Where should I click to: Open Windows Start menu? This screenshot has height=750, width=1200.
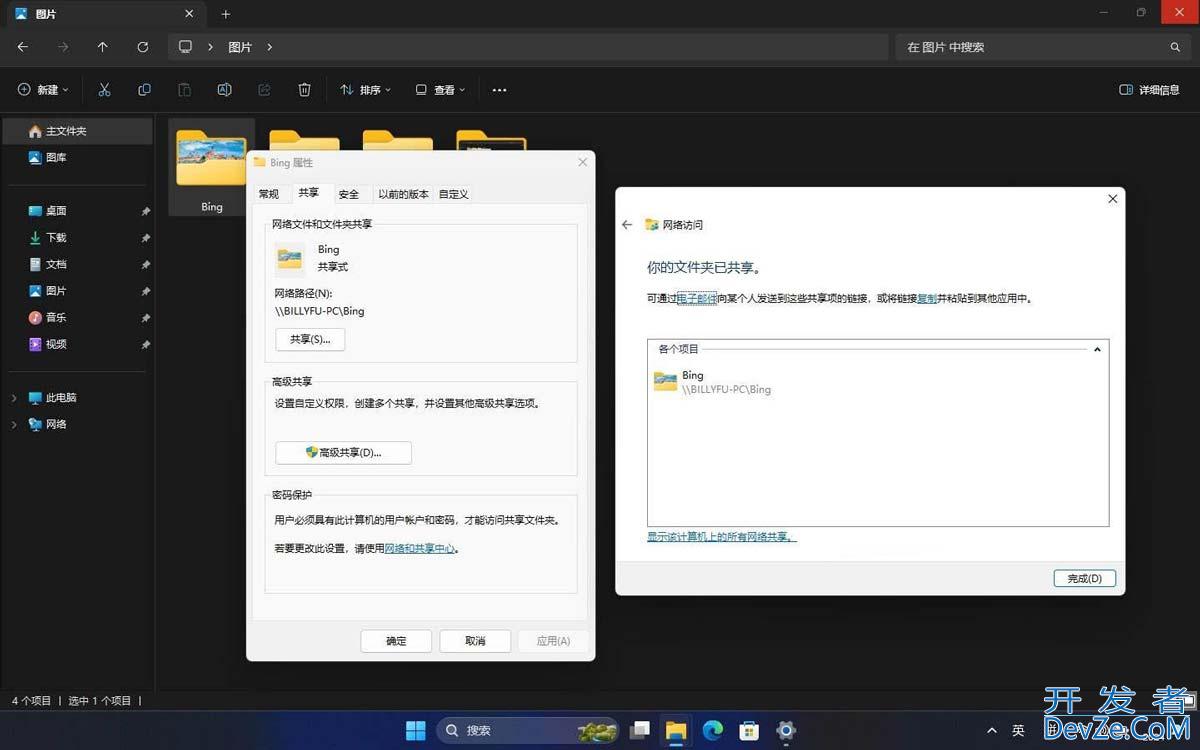click(416, 730)
